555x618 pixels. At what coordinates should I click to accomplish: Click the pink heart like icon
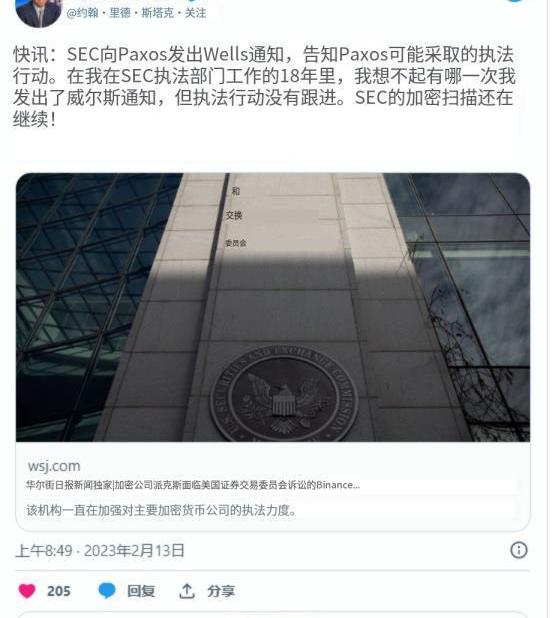tap(27, 591)
